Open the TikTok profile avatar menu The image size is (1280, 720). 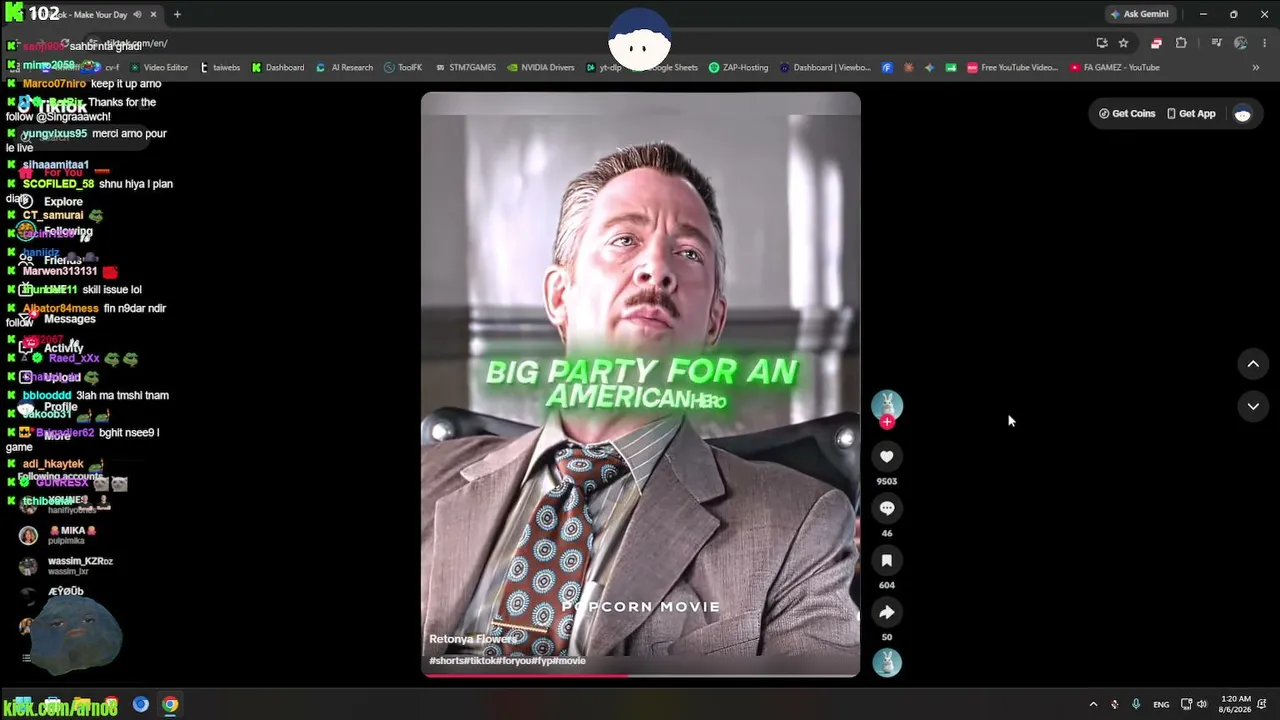pyautogui.click(x=1243, y=114)
